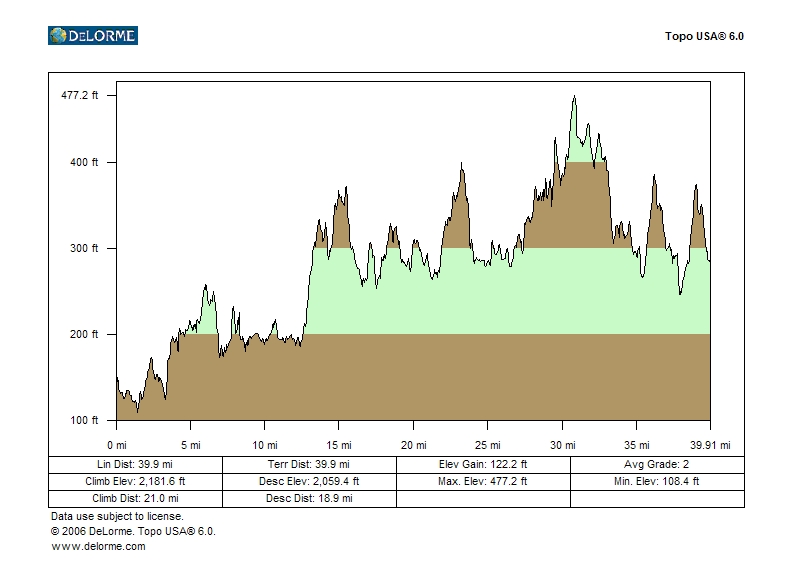Viewport: 793px width, 580px height.
Task: Click the Avg Grade: 2 cell
Action: click(657, 465)
